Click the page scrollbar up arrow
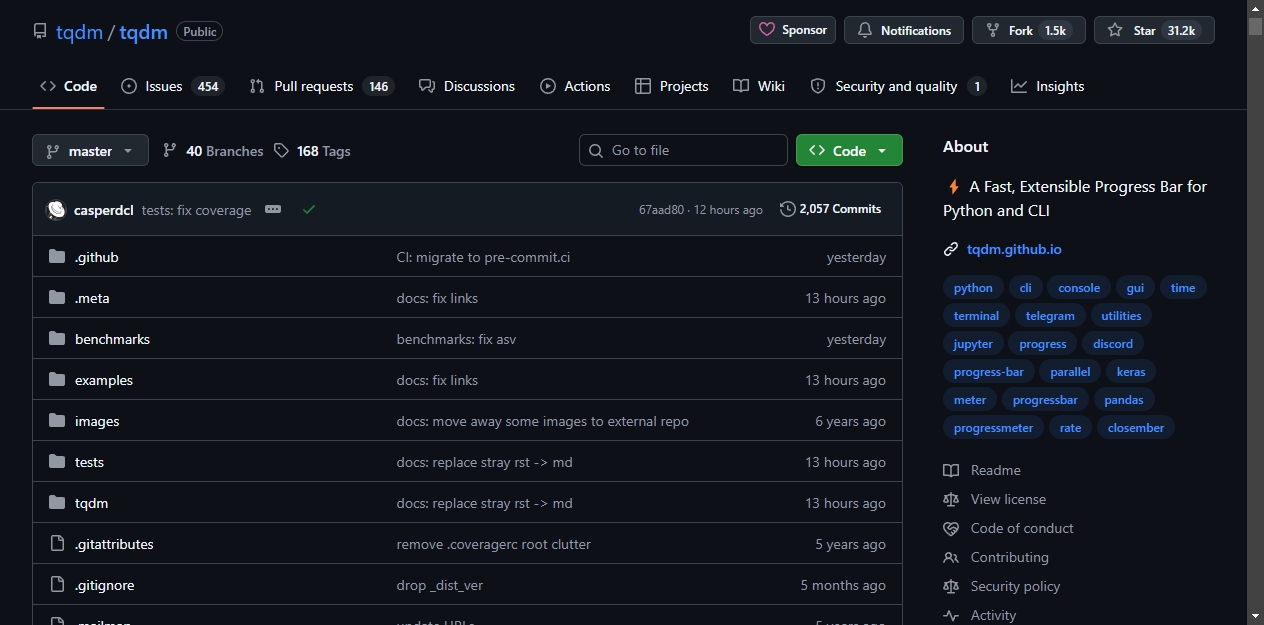The width and height of the screenshot is (1264, 625). click(1255, 8)
